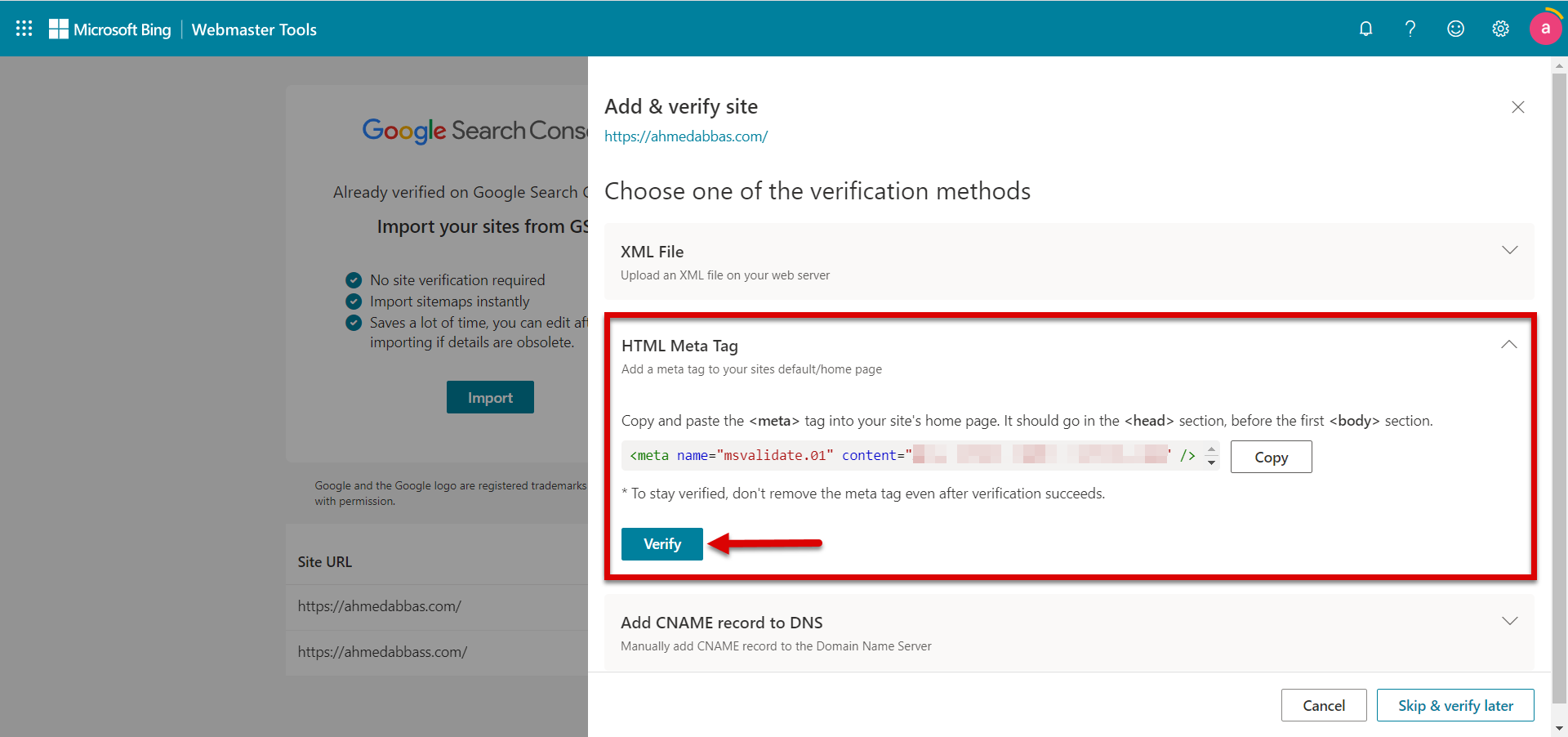Click the feedback smiley face icon

pos(1455,29)
